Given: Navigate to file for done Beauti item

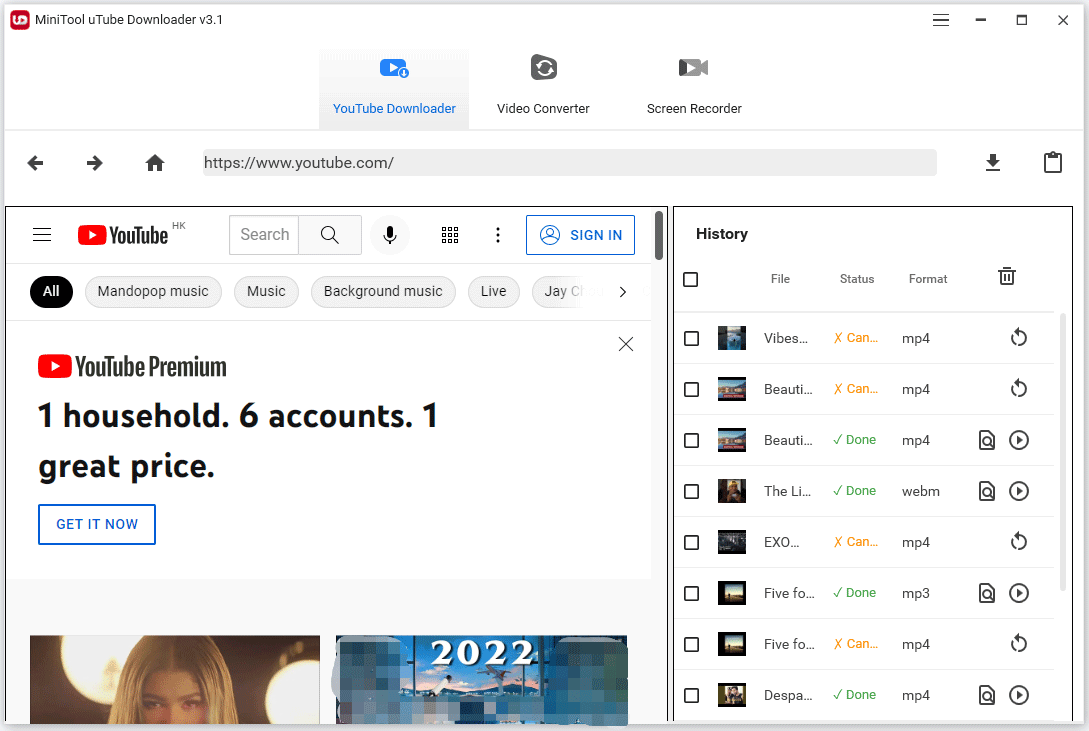Looking at the screenshot, I should coord(986,440).
